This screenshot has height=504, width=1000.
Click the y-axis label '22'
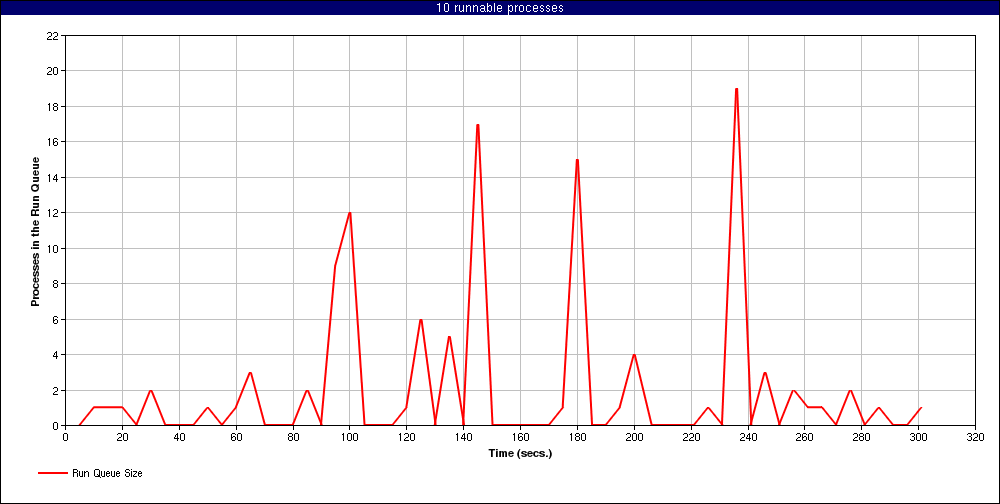coord(53,36)
